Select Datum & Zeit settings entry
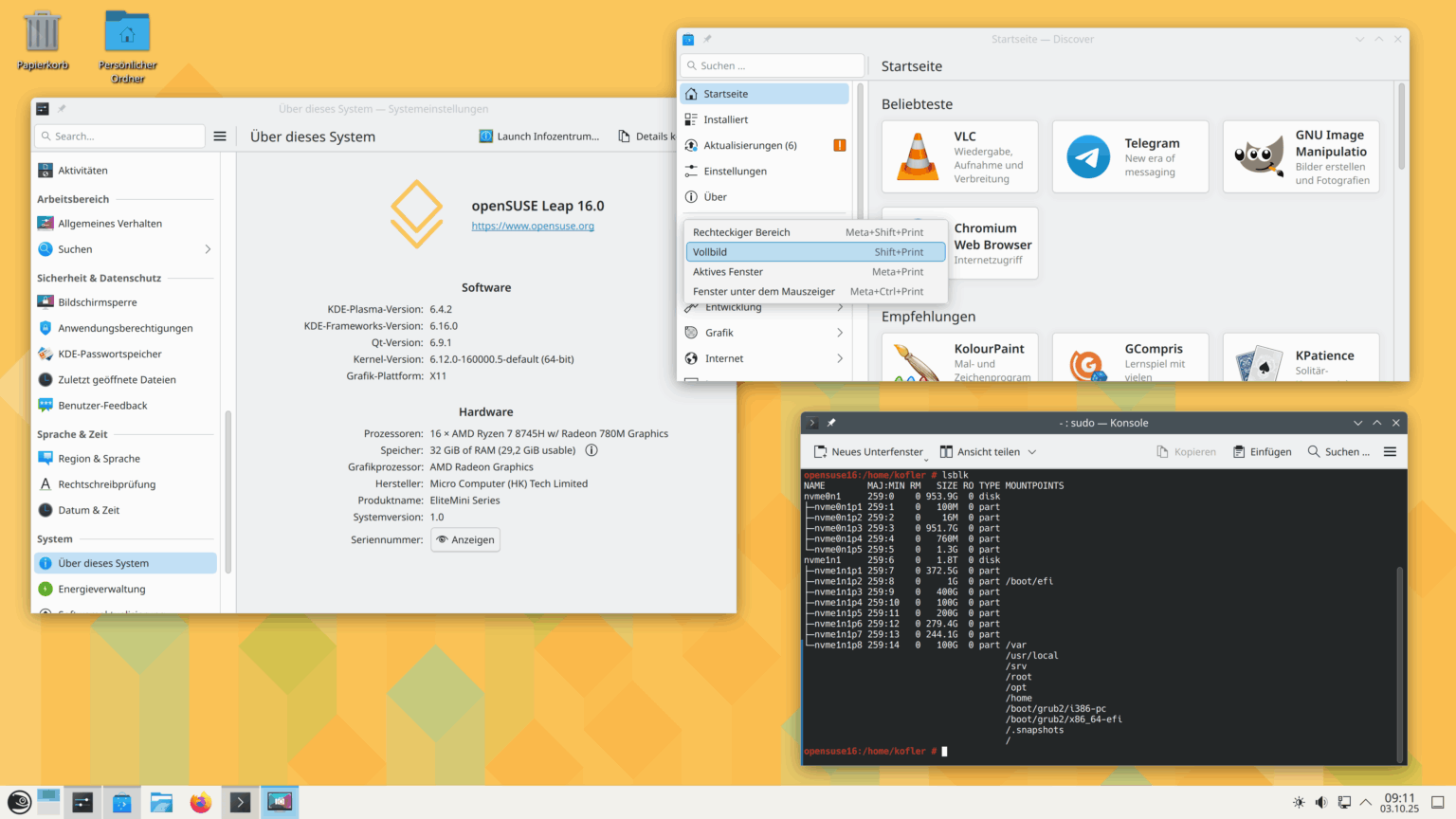The image size is (1456, 819). pos(90,509)
